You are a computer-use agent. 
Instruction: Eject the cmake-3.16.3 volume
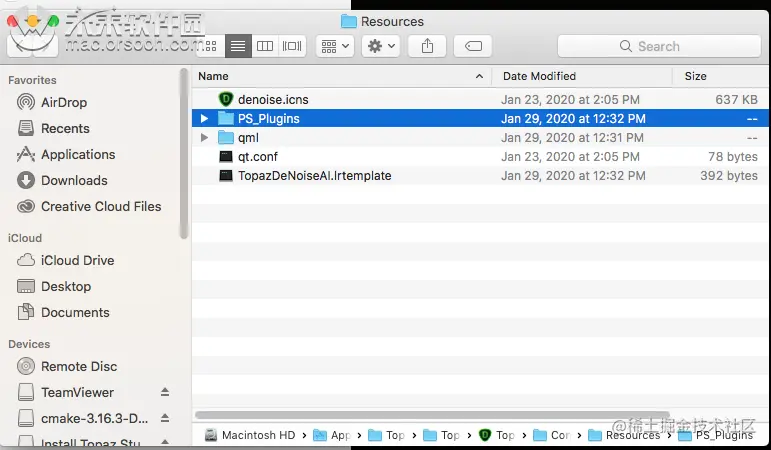(x=165, y=418)
